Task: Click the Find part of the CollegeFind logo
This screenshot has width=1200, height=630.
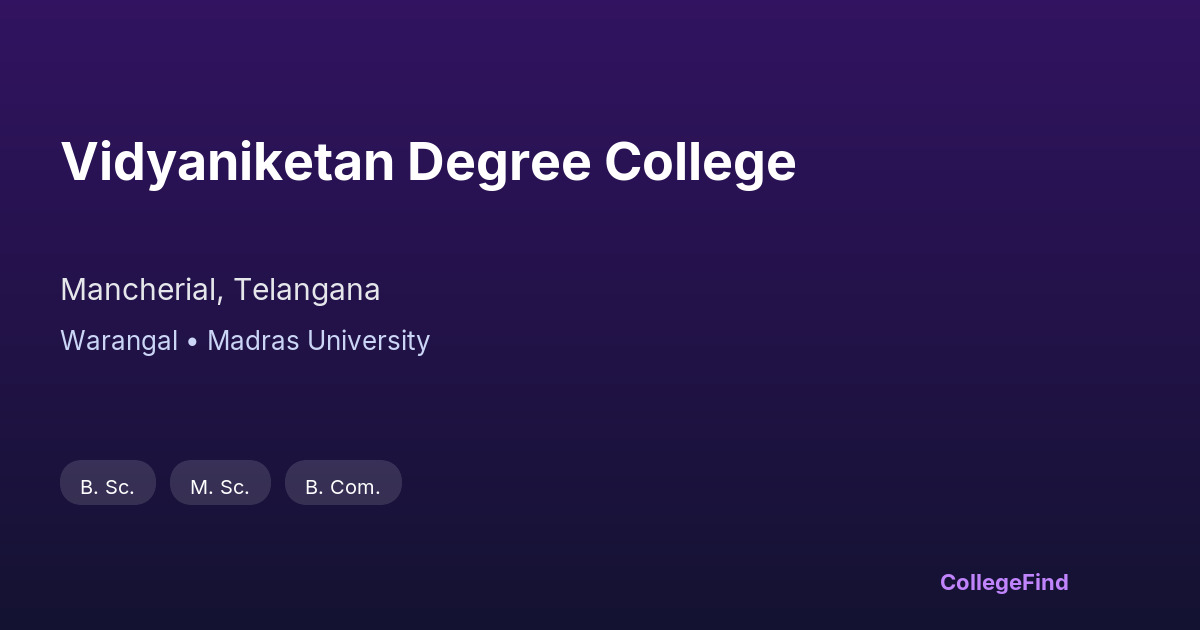Action: 1044,582
